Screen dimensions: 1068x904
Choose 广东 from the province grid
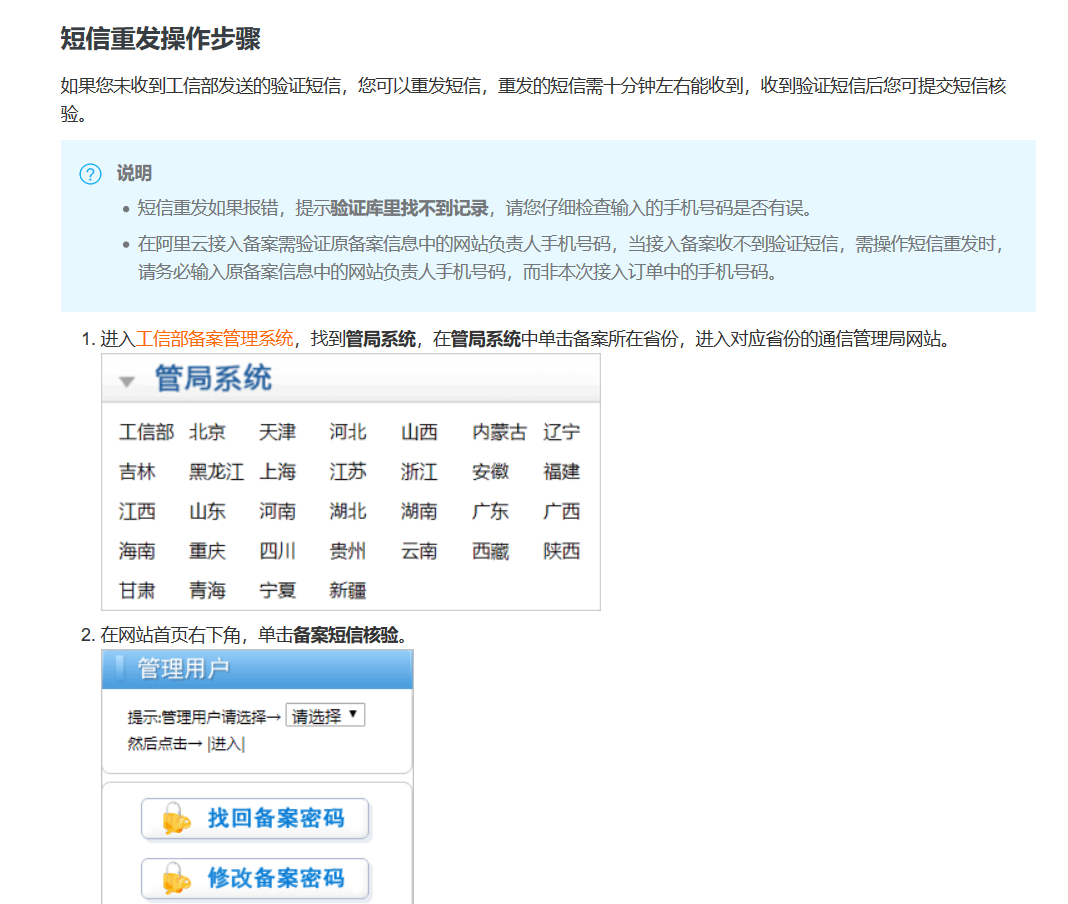tap(490, 511)
